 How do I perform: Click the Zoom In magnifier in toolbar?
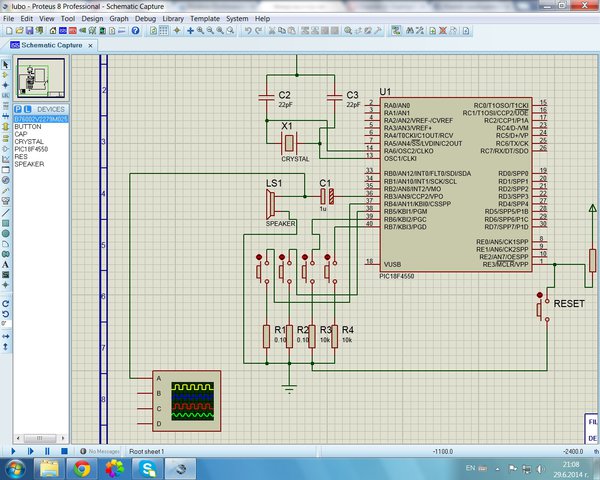point(200,31)
